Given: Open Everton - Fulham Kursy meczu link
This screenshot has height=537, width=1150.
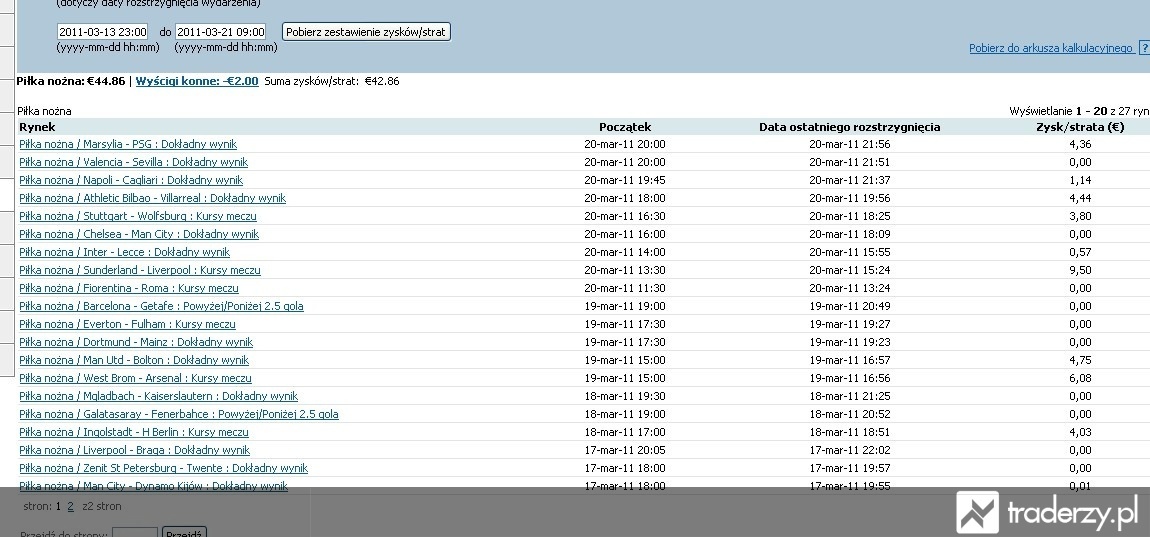Looking at the screenshot, I should click(127, 324).
